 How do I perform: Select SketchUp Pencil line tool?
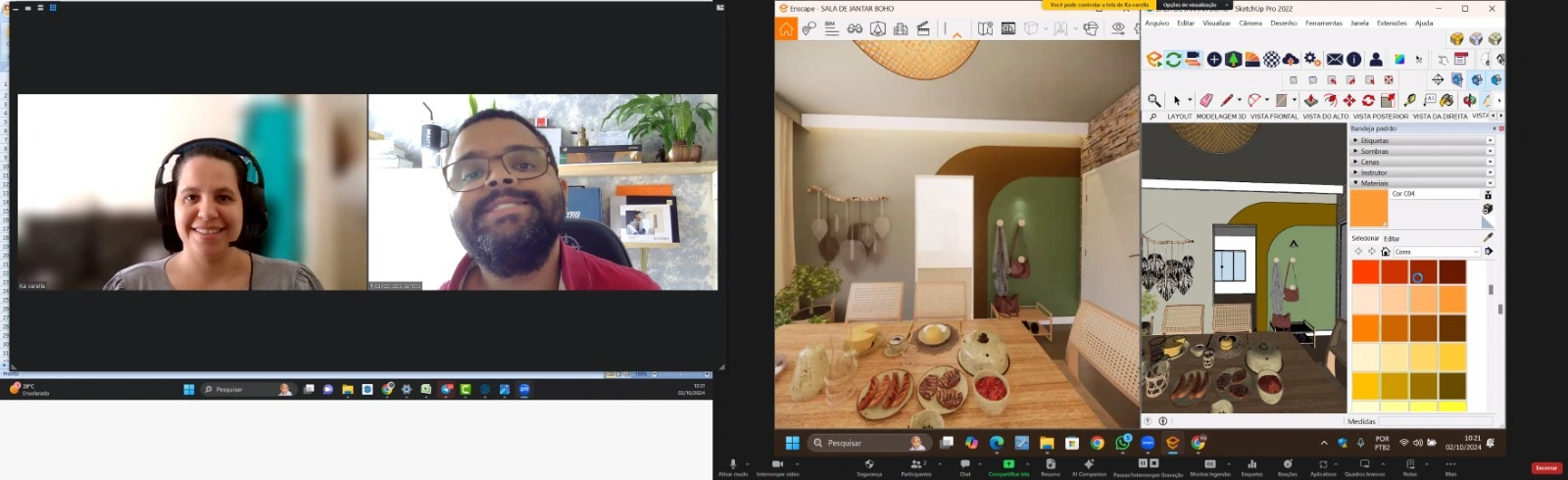click(x=1226, y=100)
